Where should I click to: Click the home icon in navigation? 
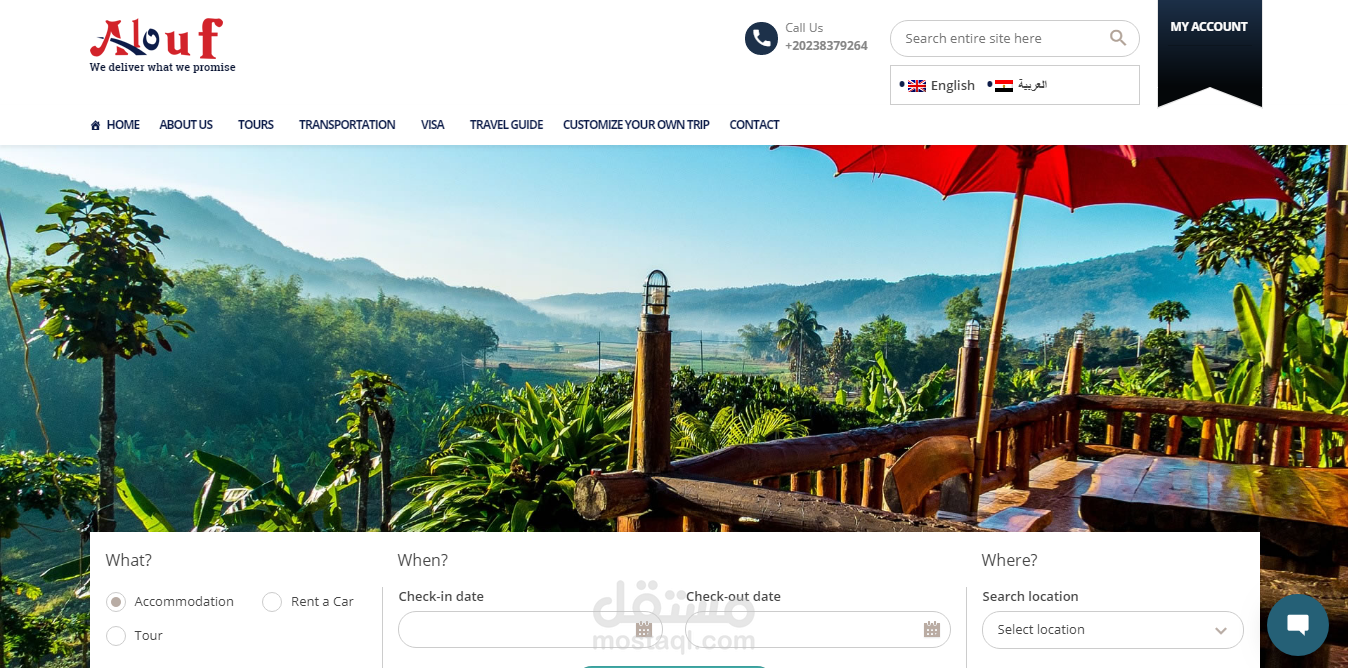95,125
